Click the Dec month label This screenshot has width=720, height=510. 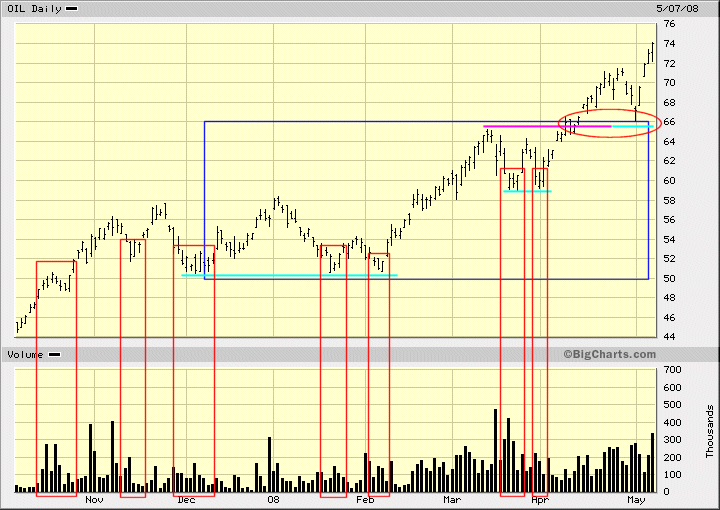(186, 499)
